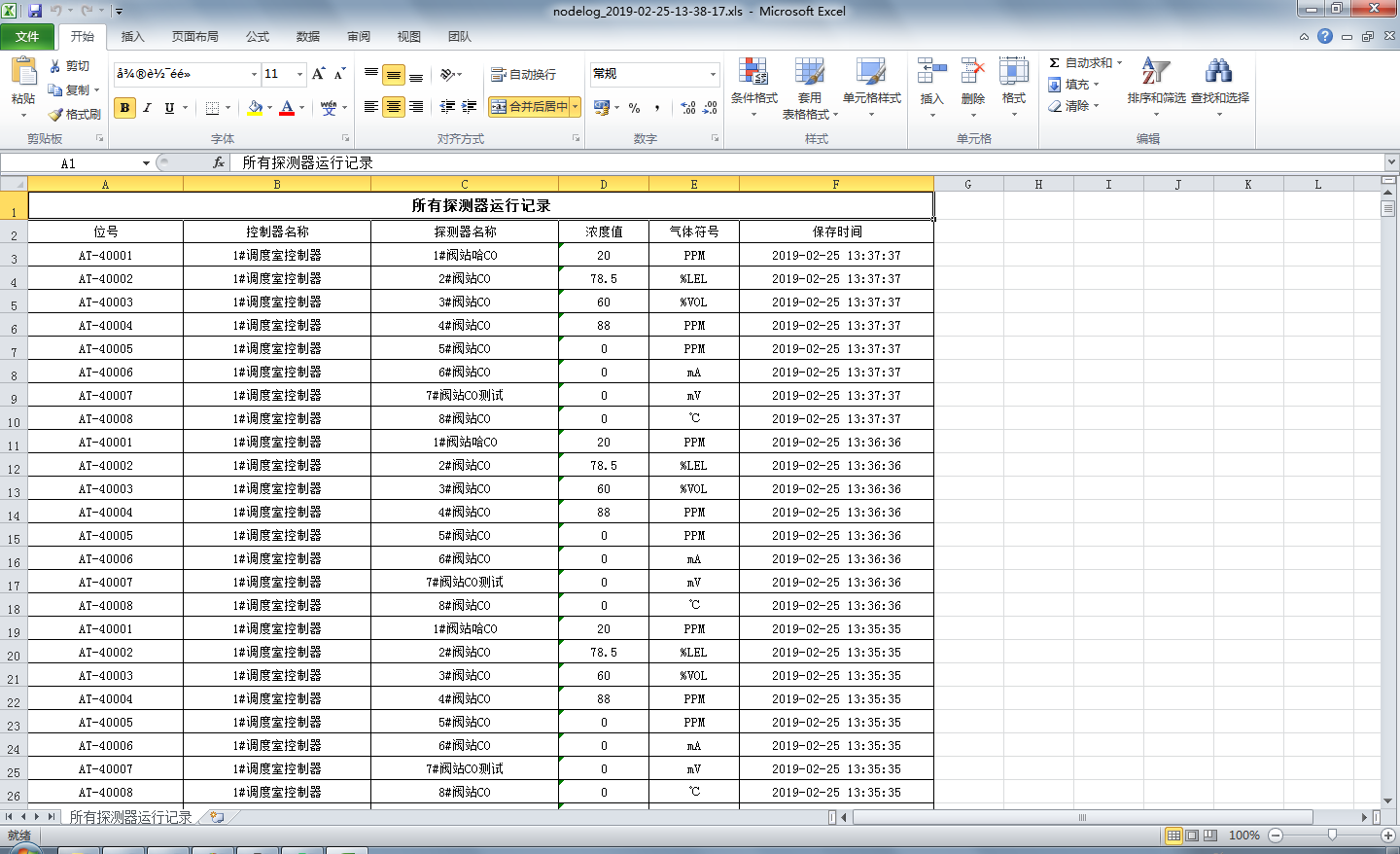
Task: Click the Insert Function fx icon
Action: (219, 162)
